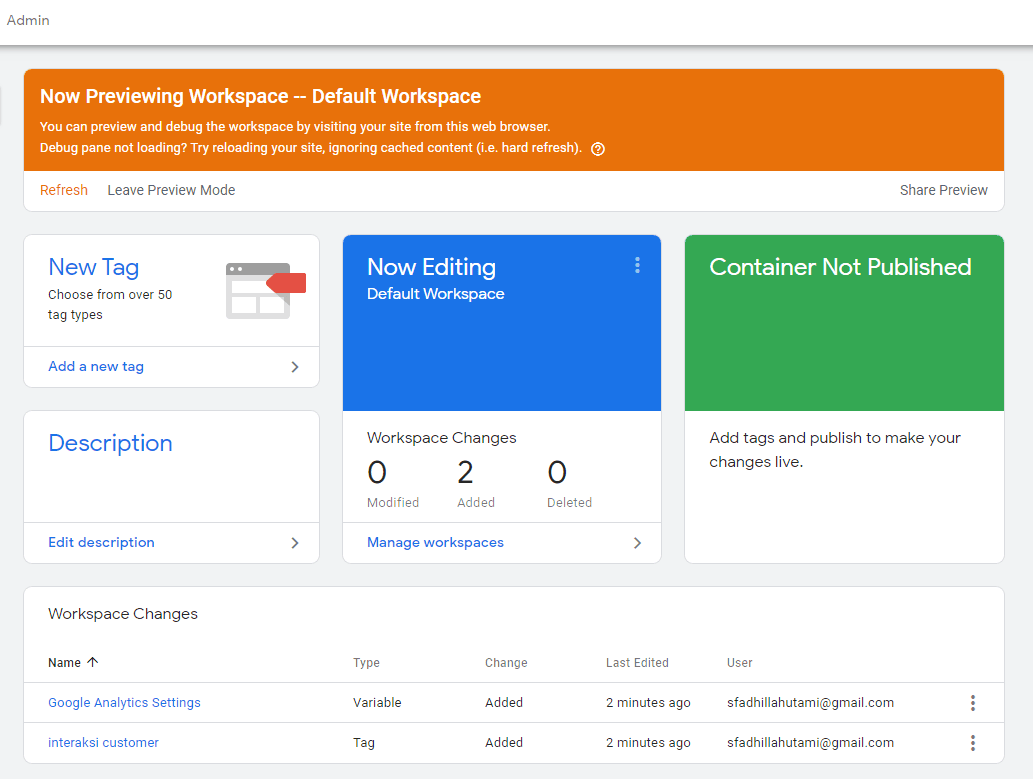Image resolution: width=1033 pixels, height=779 pixels.
Task: Click the New Tag illustration icon
Action: [x=265, y=290]
